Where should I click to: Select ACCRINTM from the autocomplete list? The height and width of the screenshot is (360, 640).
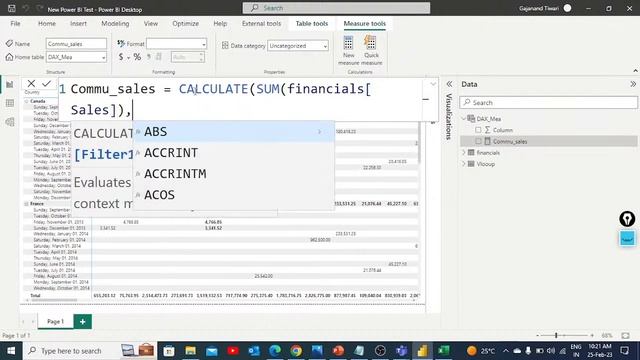point(233,174)
